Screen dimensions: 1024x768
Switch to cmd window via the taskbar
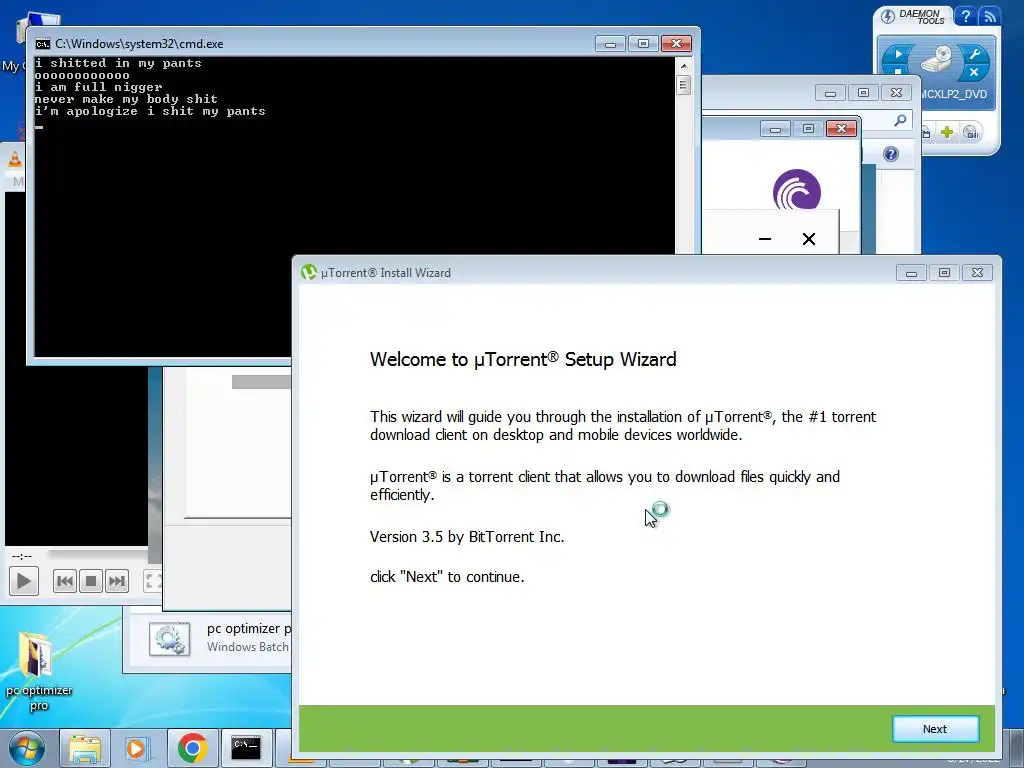click(x=246, y=748)
